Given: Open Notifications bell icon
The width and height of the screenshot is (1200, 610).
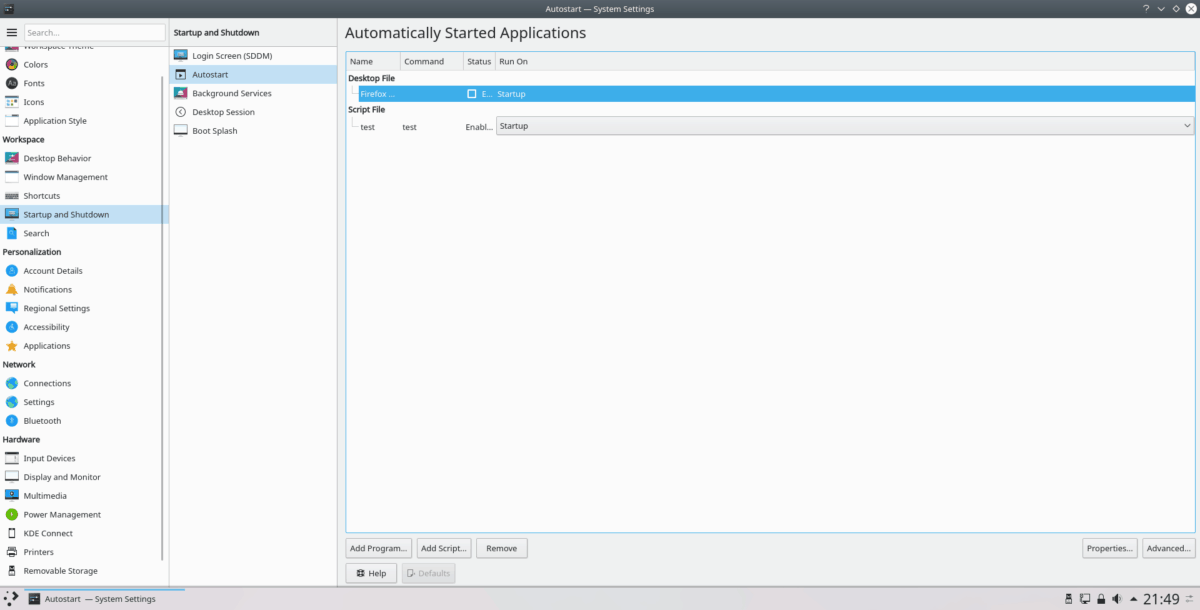Looking at the screenshot, I should 12,289.
